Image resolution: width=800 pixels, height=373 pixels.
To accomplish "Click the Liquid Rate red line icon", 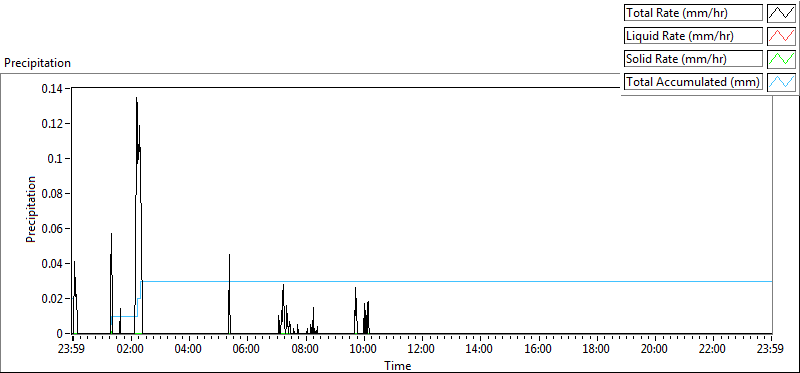I will coord(781,36).
